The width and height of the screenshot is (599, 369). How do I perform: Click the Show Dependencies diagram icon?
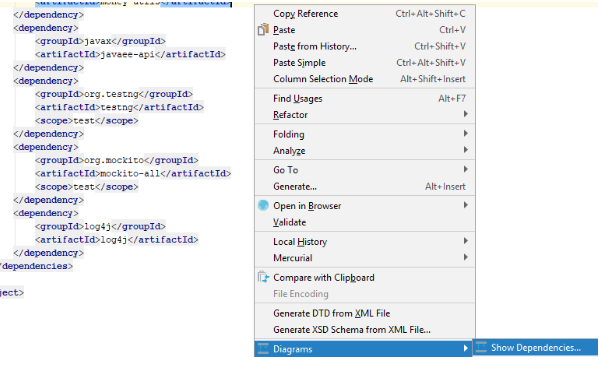[481, 348]
